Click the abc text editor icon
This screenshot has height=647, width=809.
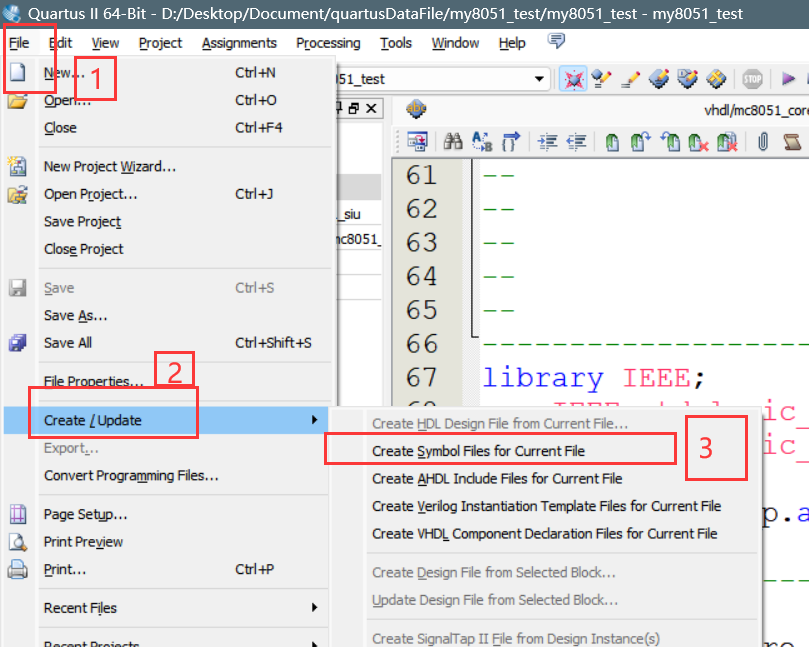pyautogui.click(x=416, y=109)
